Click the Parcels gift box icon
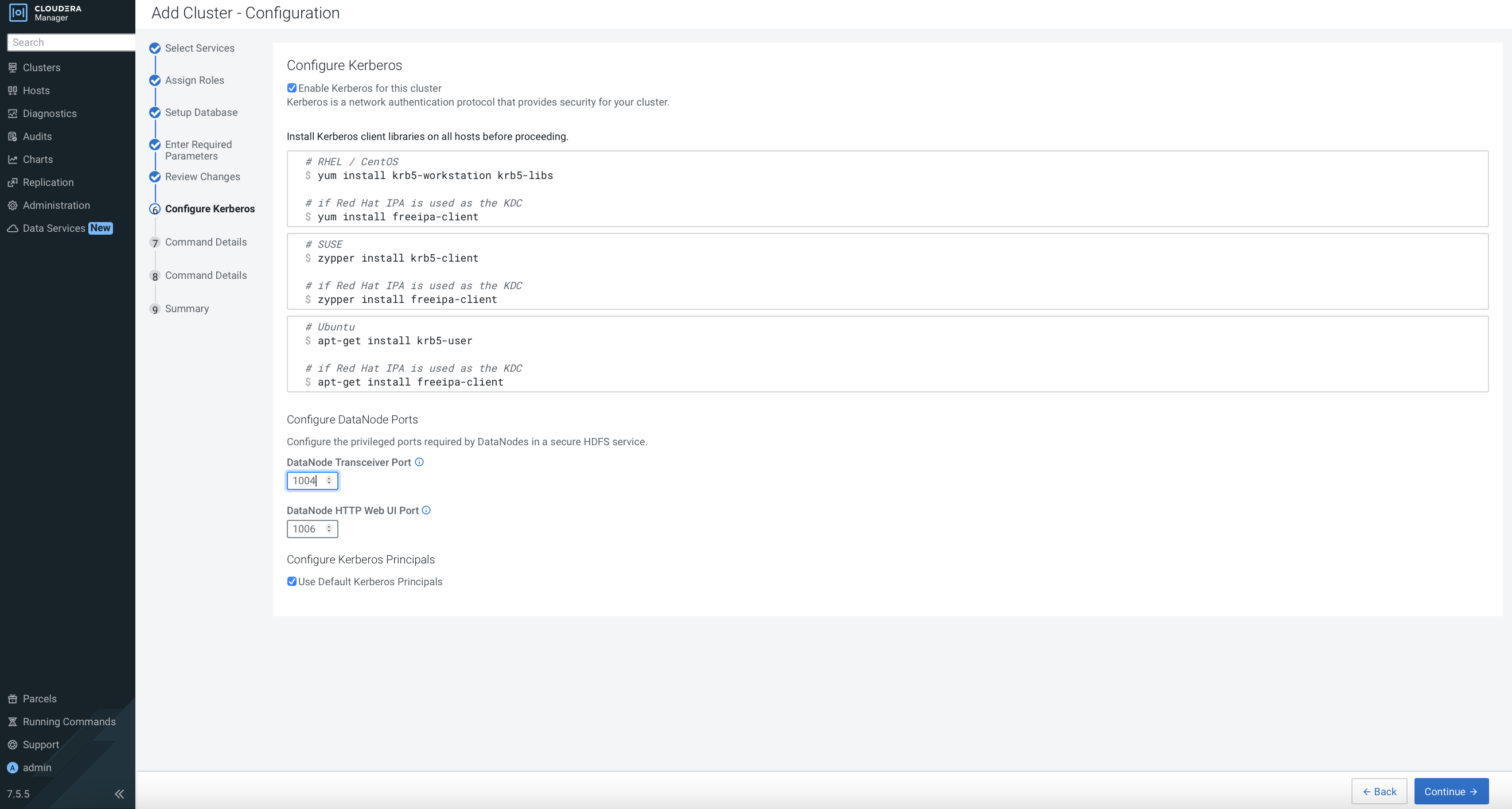The width and height of the screenshot is (1512, 809). [12, 699]
